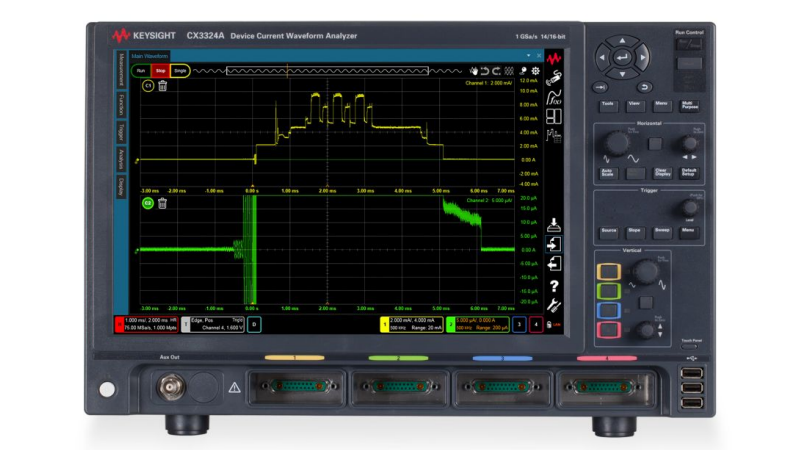
Task: Click the front panel right arrow key
Action: pos(642,58)
